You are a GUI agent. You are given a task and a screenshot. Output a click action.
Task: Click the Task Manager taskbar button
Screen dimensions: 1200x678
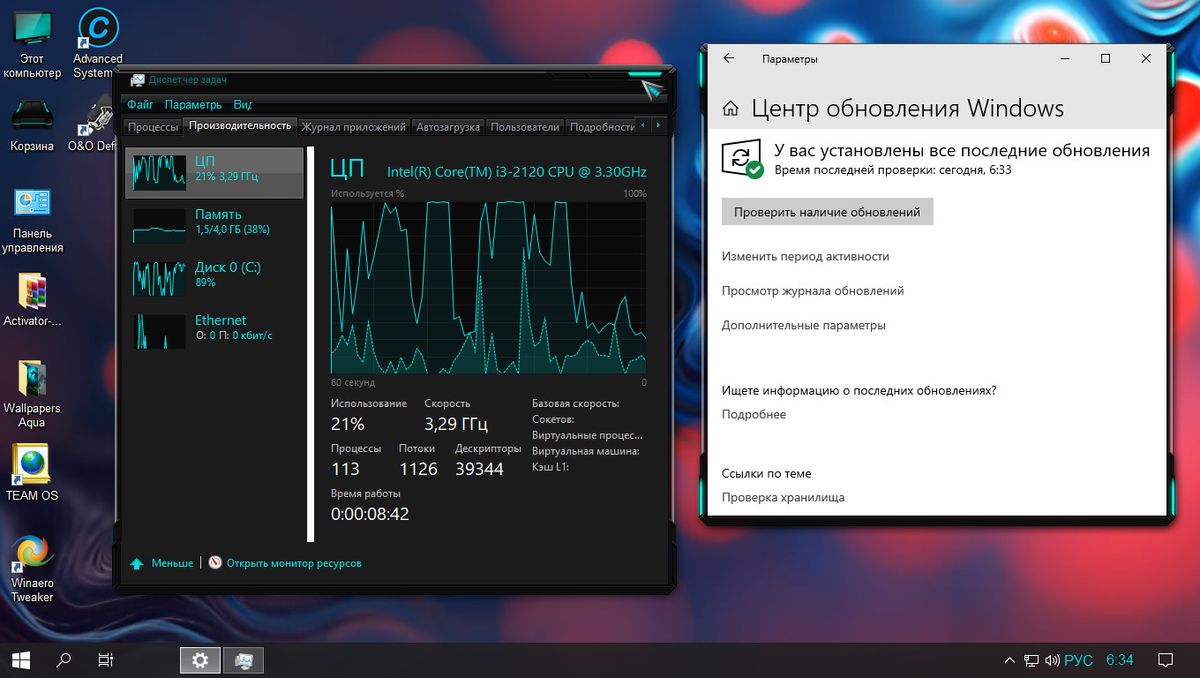click(243, 660)
